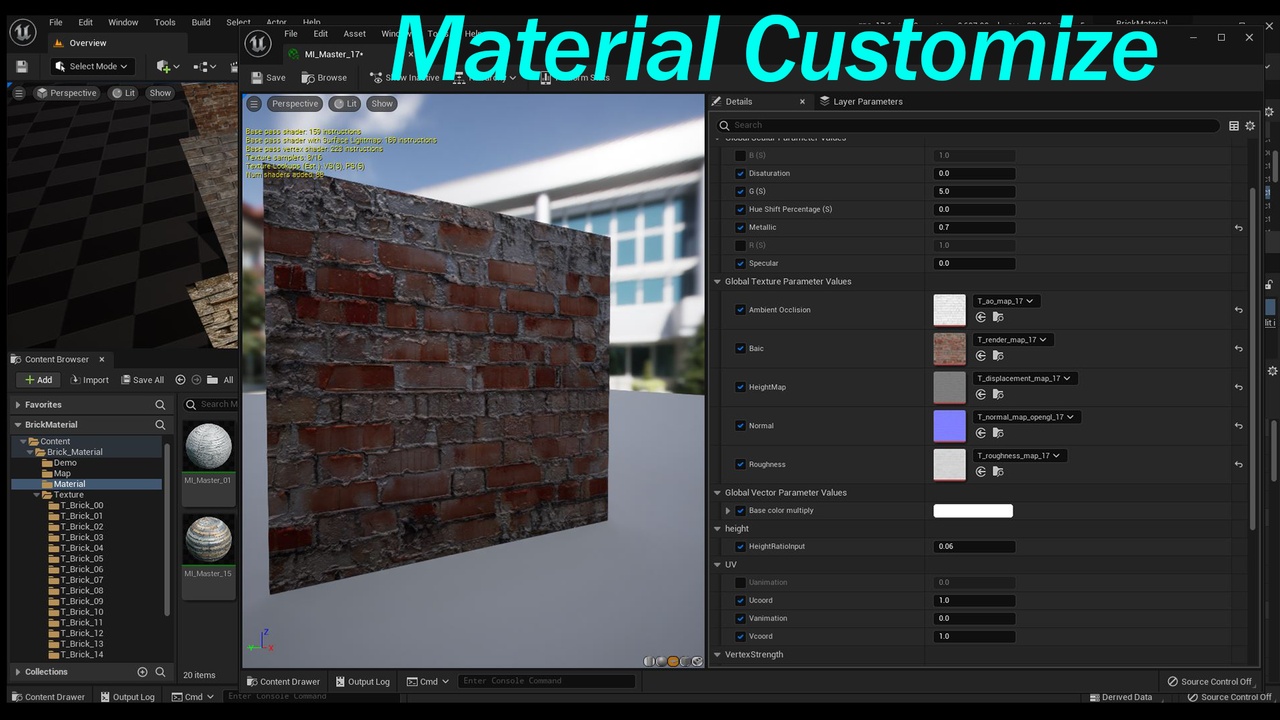Open the viewport options hamburger menu in material editor

pos(254,104)
